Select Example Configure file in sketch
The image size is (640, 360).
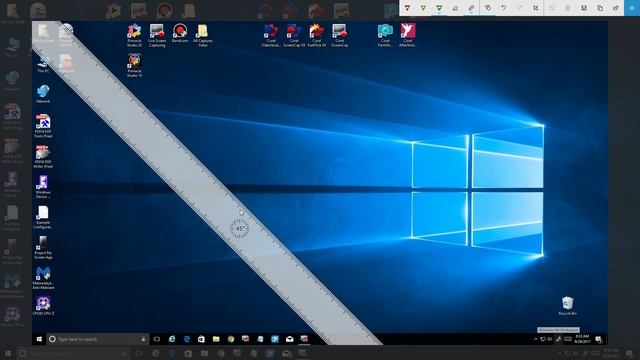coord(43,217)
